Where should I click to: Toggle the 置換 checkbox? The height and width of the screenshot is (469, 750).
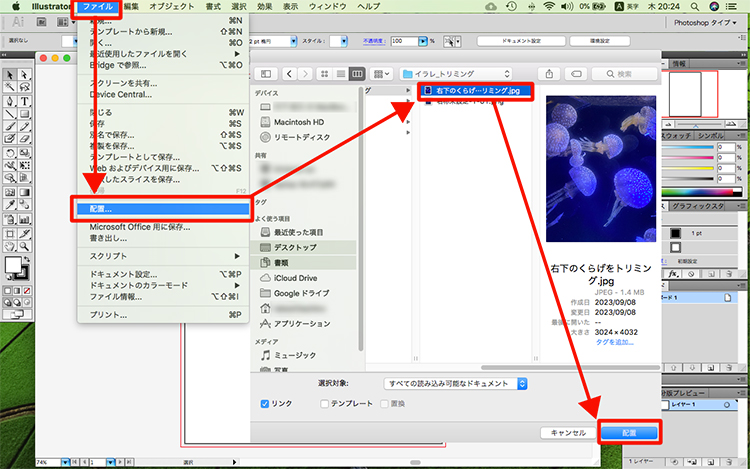pos(384,403)
